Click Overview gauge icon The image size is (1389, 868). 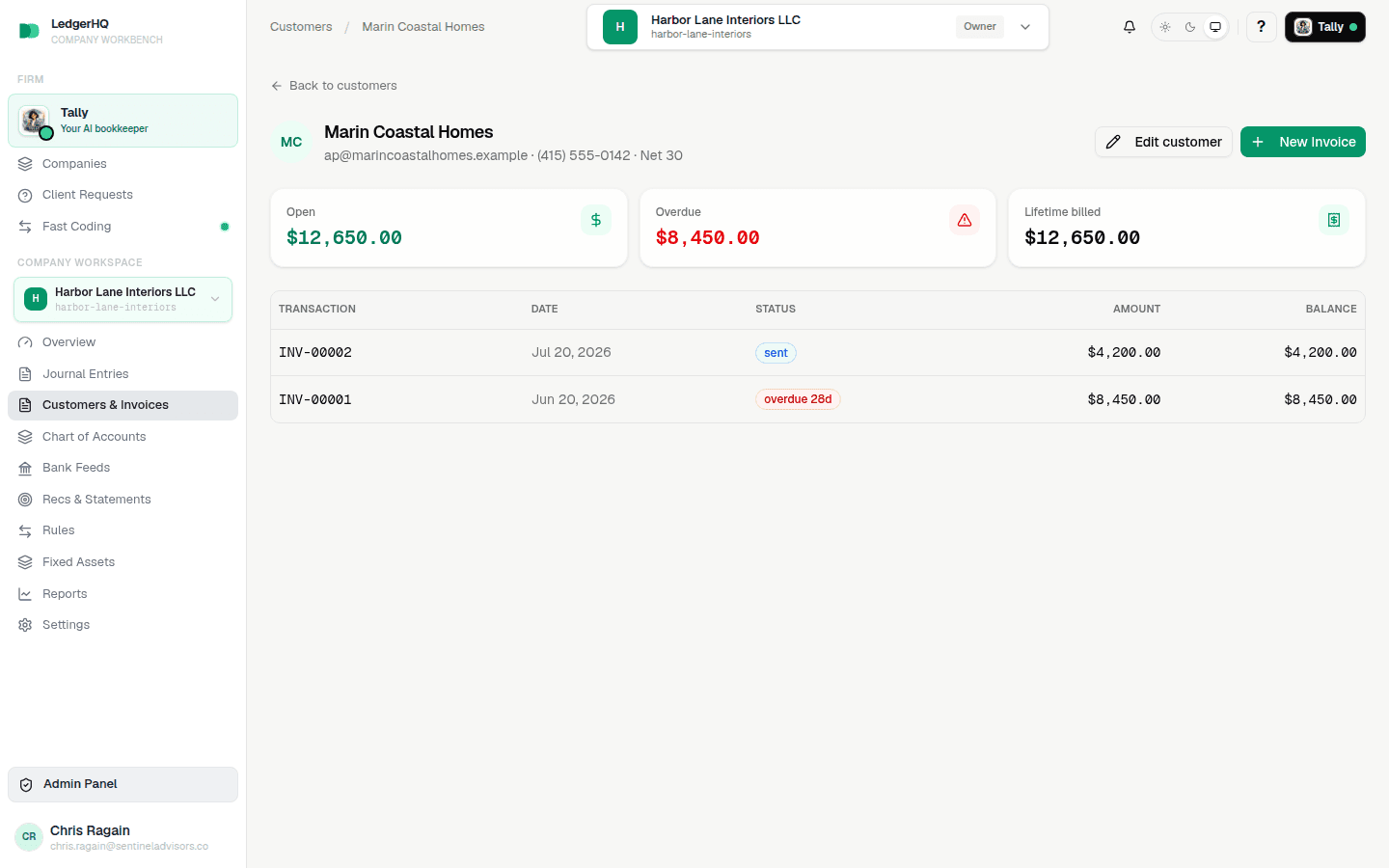25,342
